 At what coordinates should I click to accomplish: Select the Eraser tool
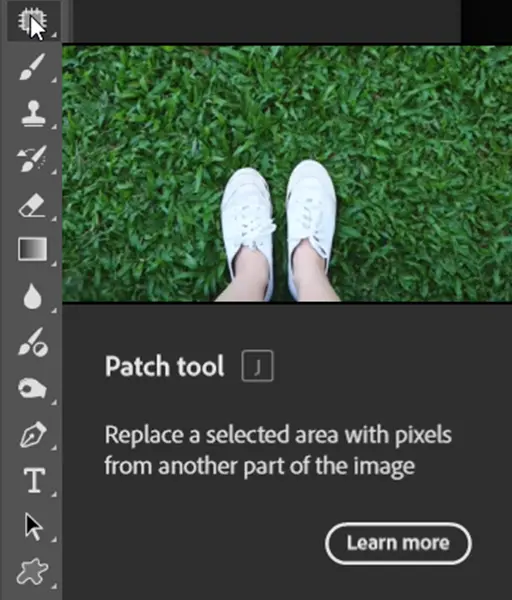(32, 205)
